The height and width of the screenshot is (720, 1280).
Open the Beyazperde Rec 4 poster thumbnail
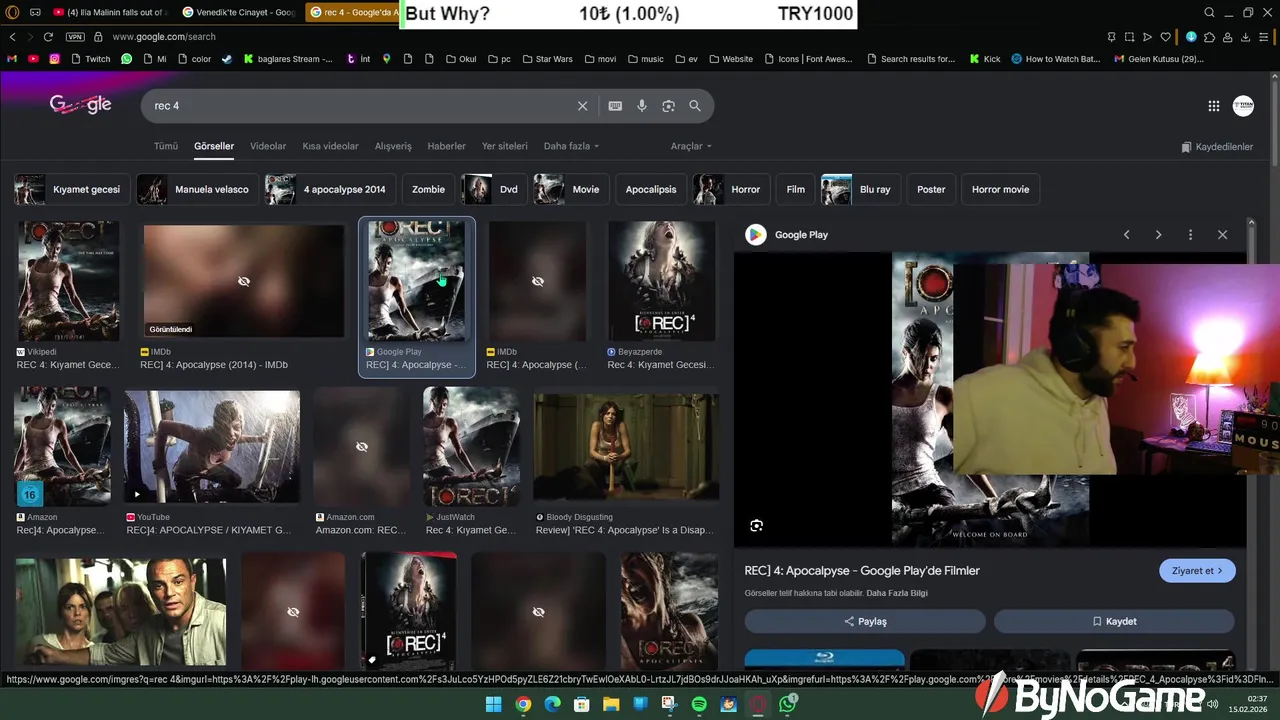(x=661, y=282)
